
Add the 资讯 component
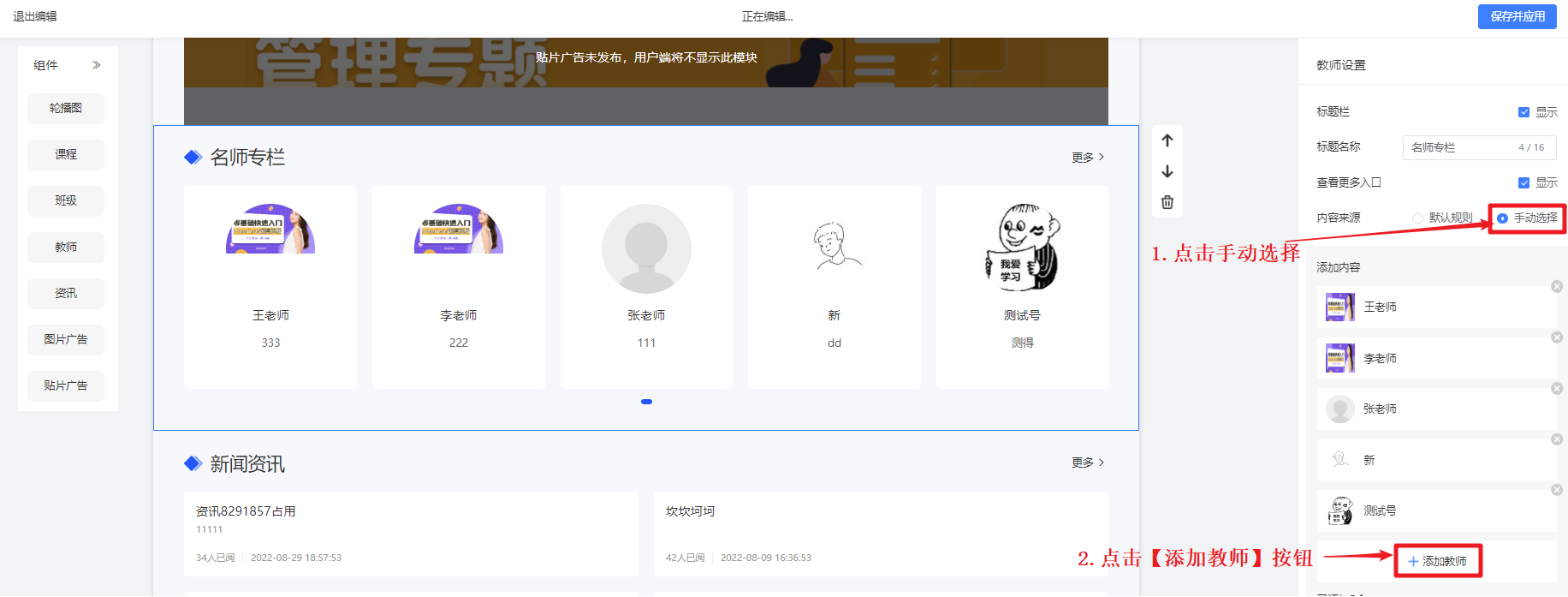point(66,294)
